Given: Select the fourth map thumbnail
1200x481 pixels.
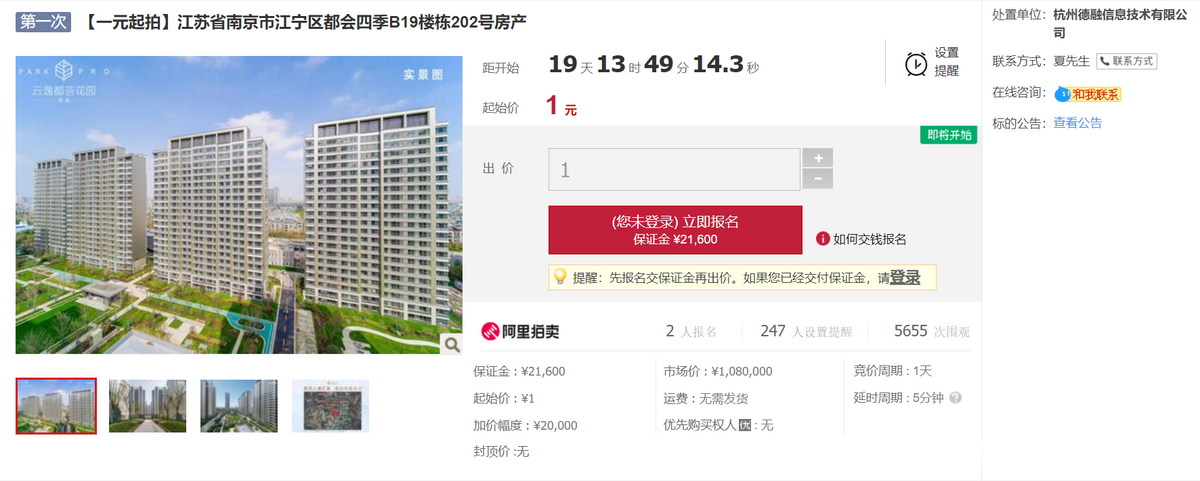Looking at the screenshot, I should point(330,406).
